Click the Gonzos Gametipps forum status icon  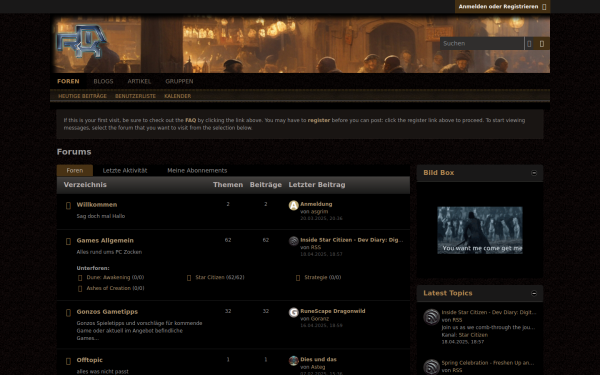click(68, 313)
